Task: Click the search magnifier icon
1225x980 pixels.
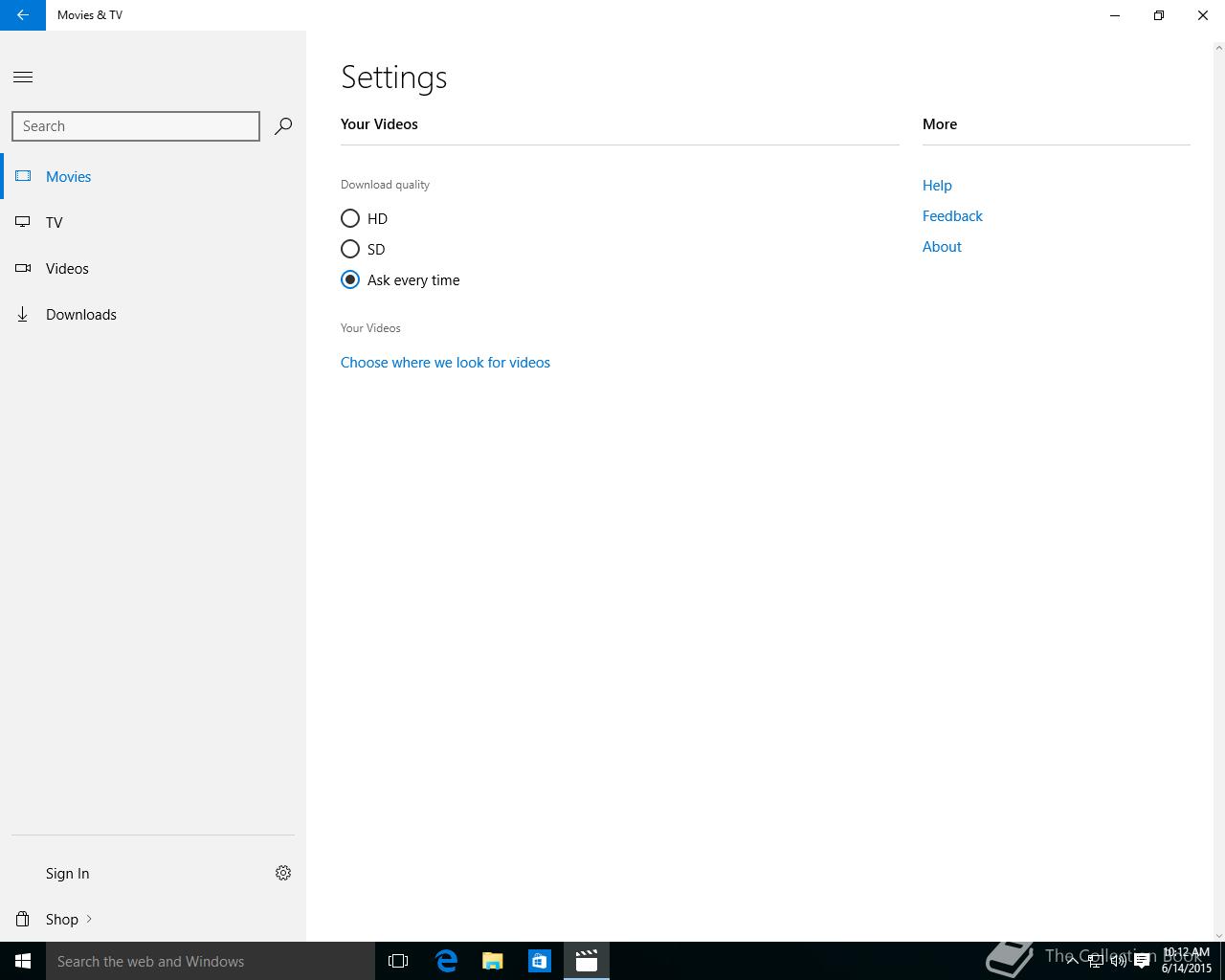Action: click(x=283, y=126)
